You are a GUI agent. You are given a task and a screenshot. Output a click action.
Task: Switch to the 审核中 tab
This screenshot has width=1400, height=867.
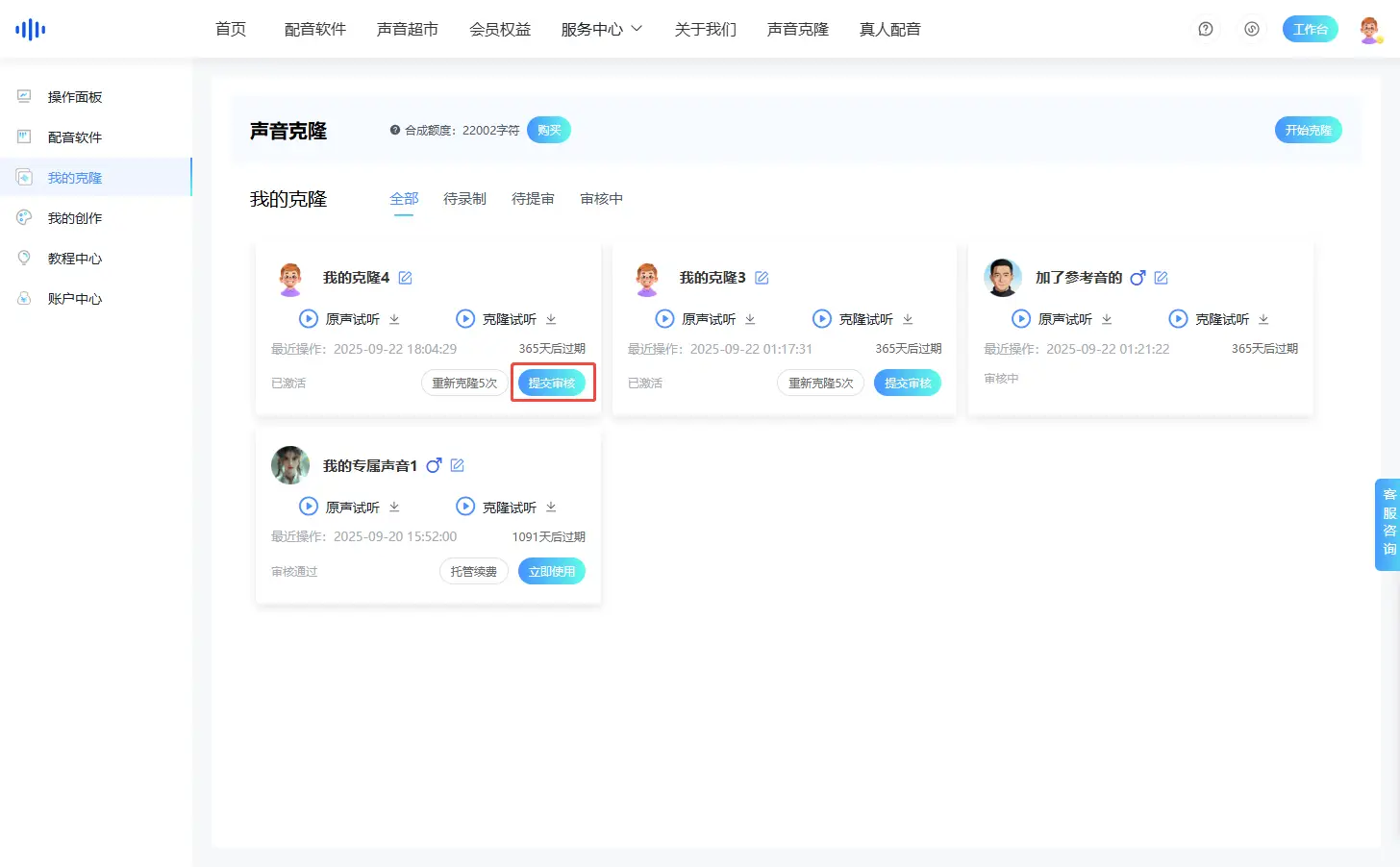click(601, 199)
